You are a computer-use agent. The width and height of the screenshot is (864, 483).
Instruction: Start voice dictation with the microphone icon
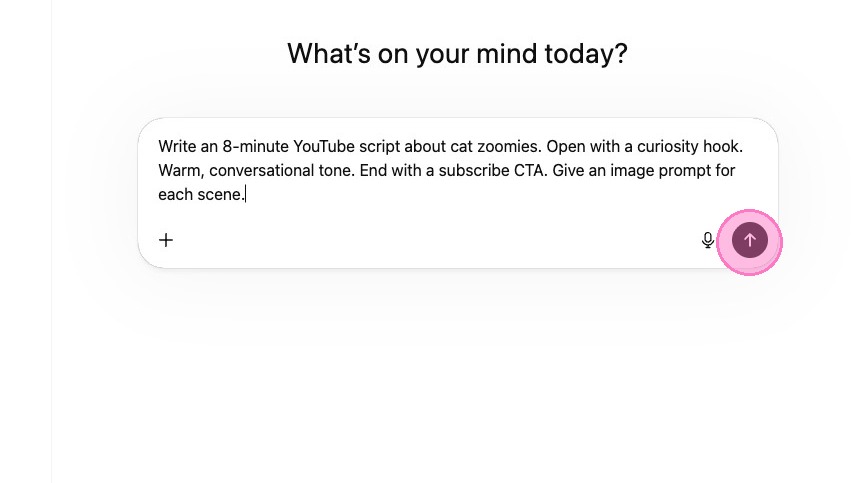pos(708,240)
